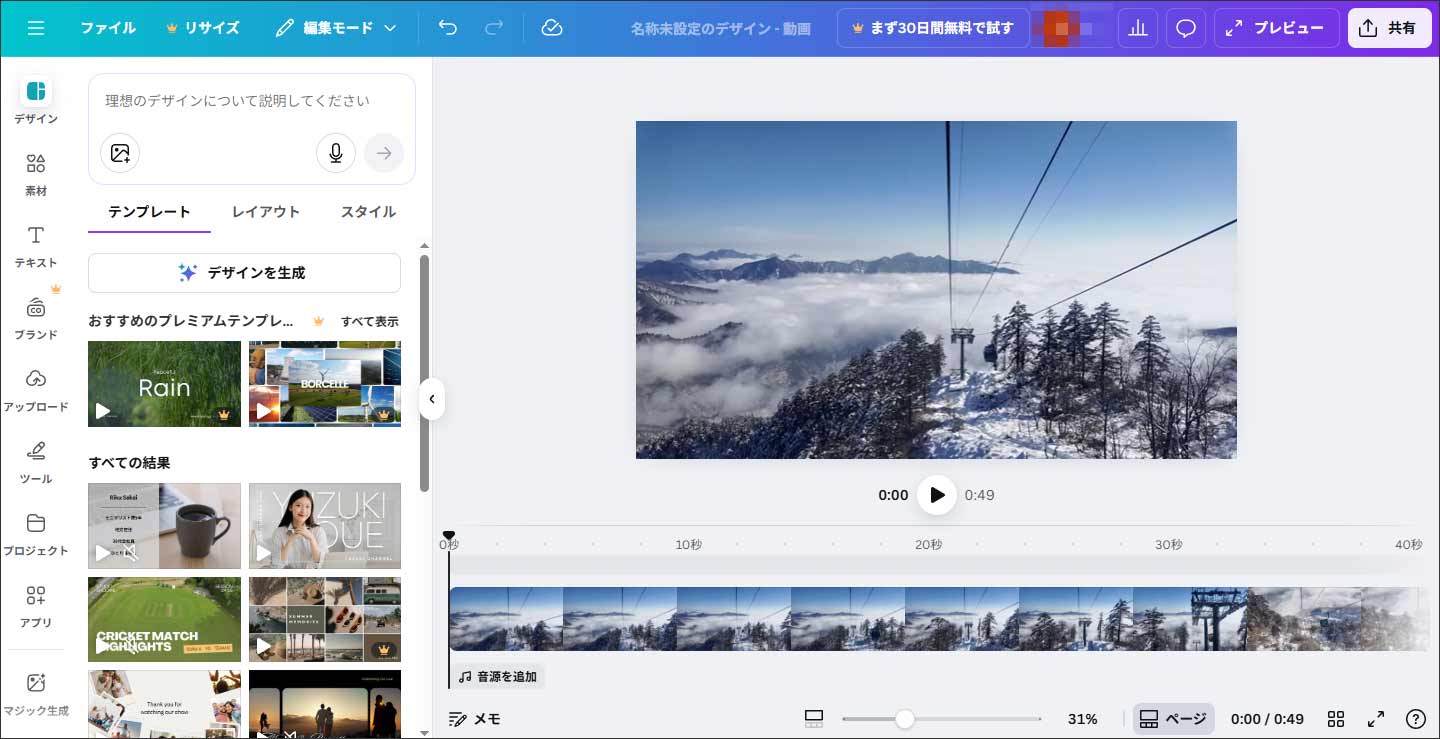Toggle fullscreen mode with the expand arrows
This screenshot has width=1440, height=739.
pyautogui.click(x=1376, y=719)
